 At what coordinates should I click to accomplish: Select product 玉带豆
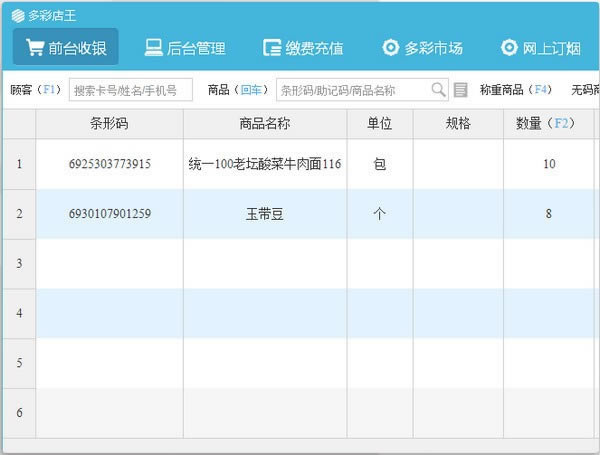click(x=265, y=214)
